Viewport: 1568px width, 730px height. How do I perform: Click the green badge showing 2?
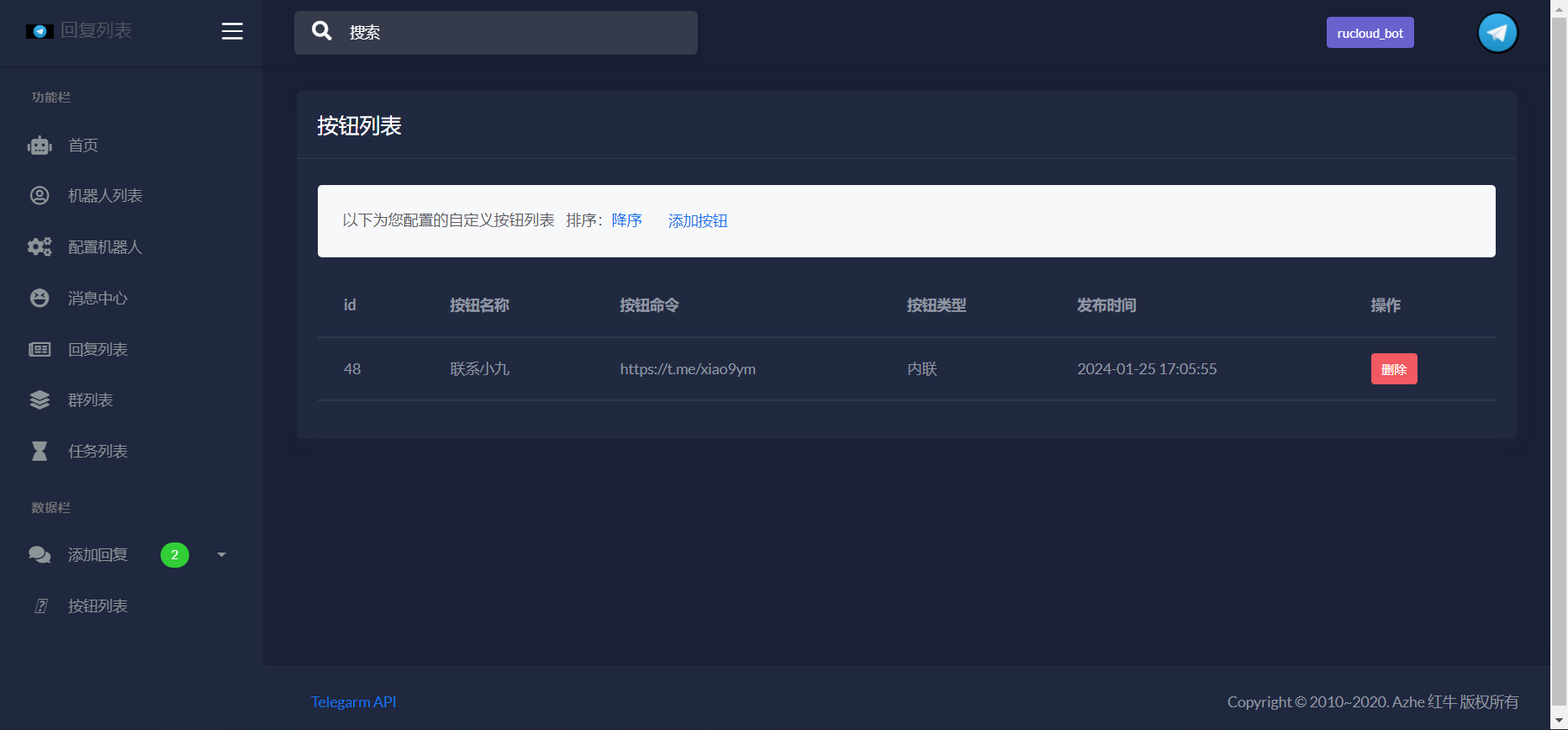pyautogui.click(x=175, y=555)
